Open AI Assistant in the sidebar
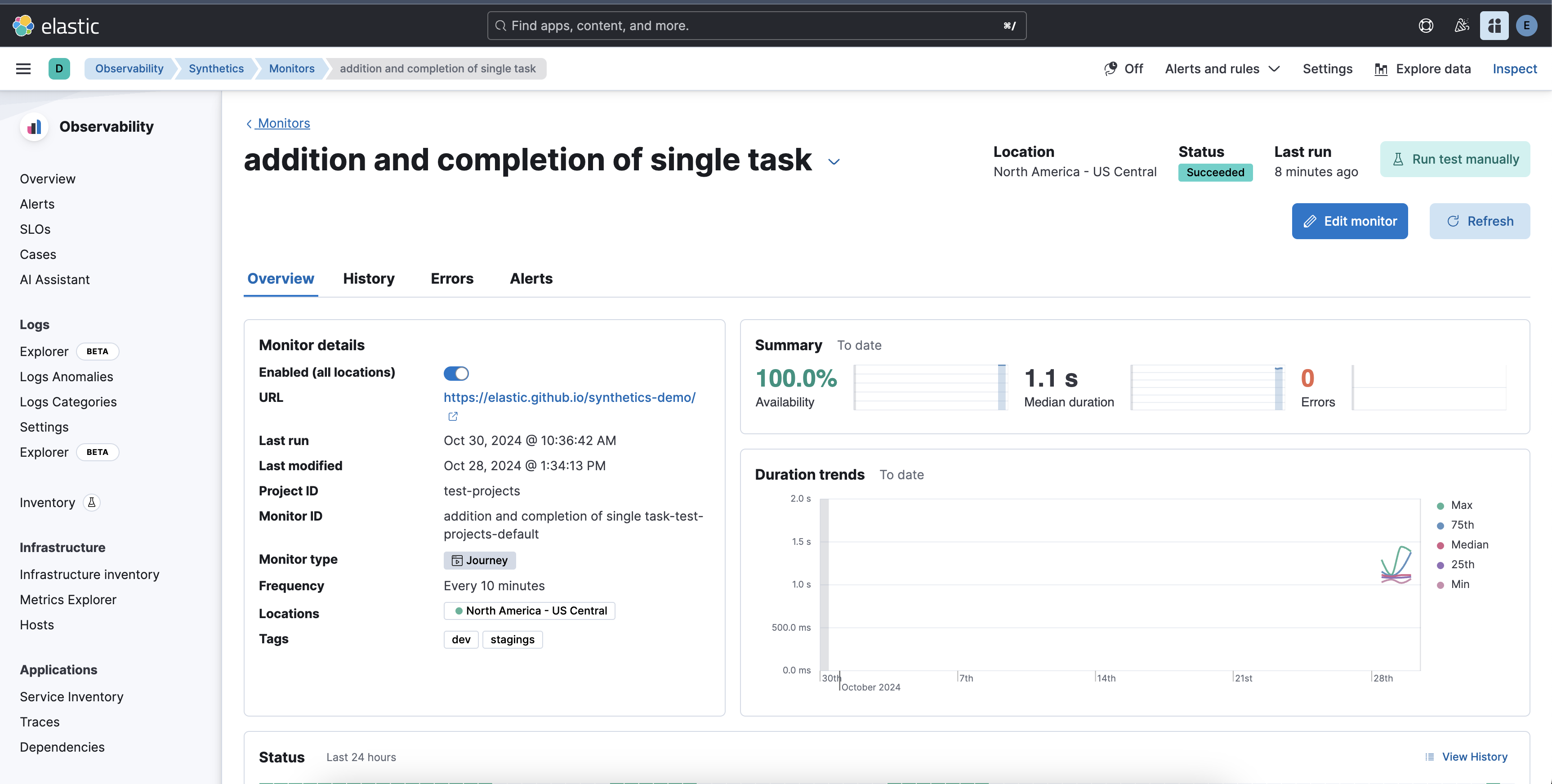The image size is (1552, 784). (54, 280)
